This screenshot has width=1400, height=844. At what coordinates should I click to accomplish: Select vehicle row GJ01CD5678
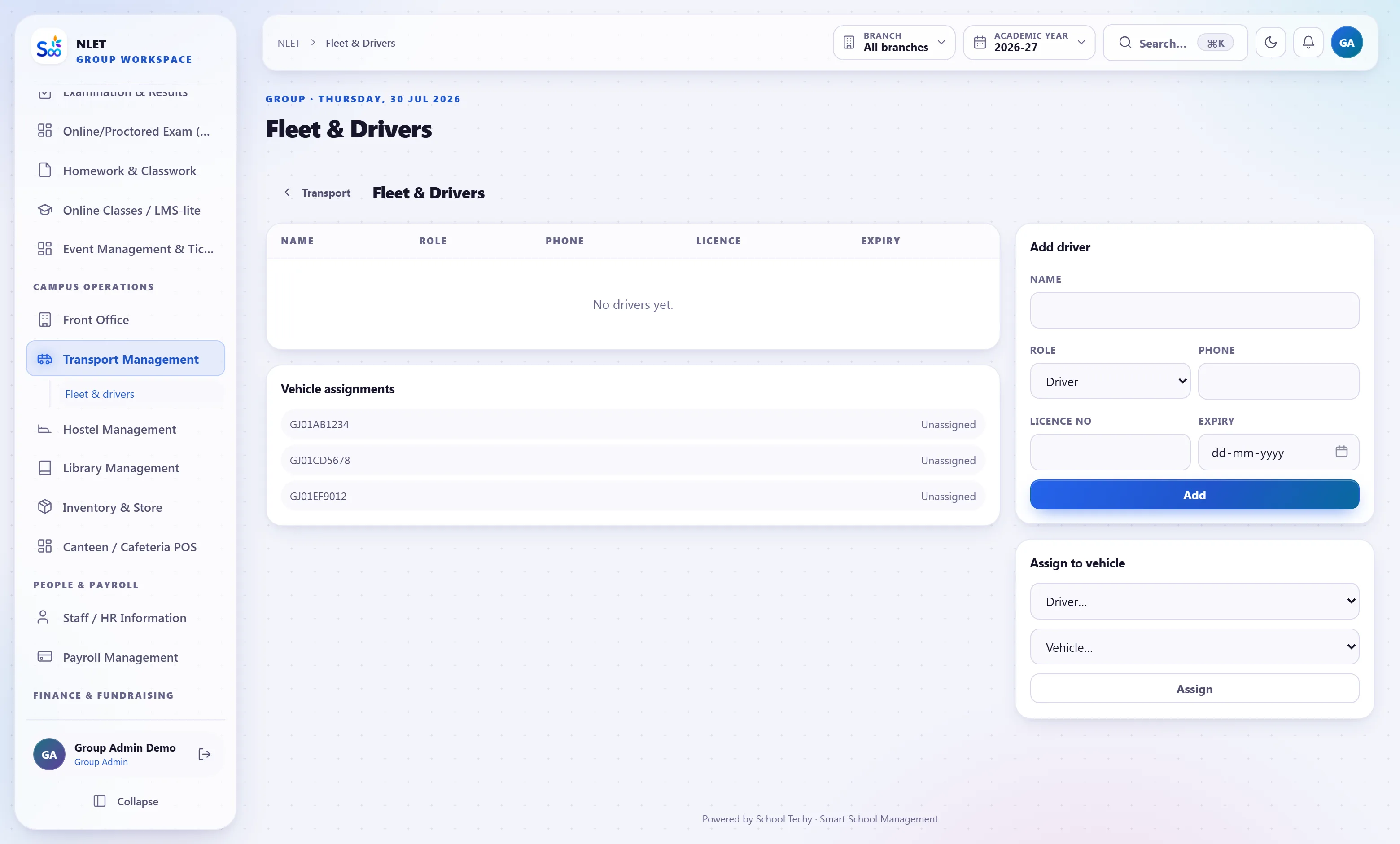coord(632,460)
